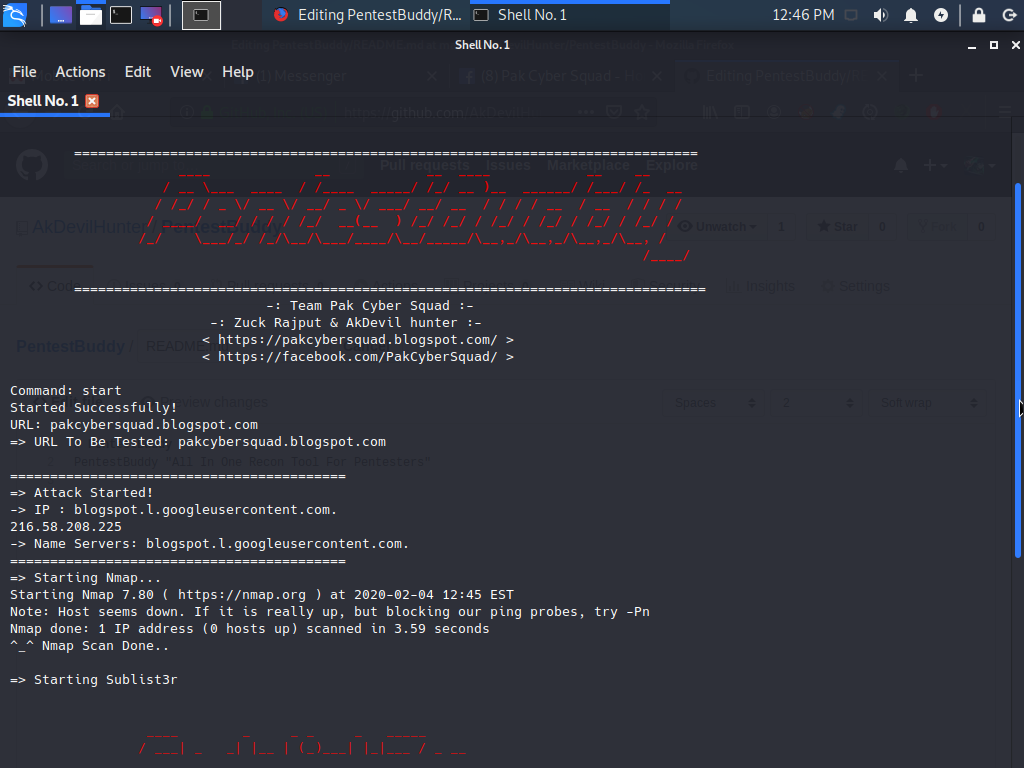Click the IP address 216.58.208.225
1024x768 pixels.
(x=66, y=526)
